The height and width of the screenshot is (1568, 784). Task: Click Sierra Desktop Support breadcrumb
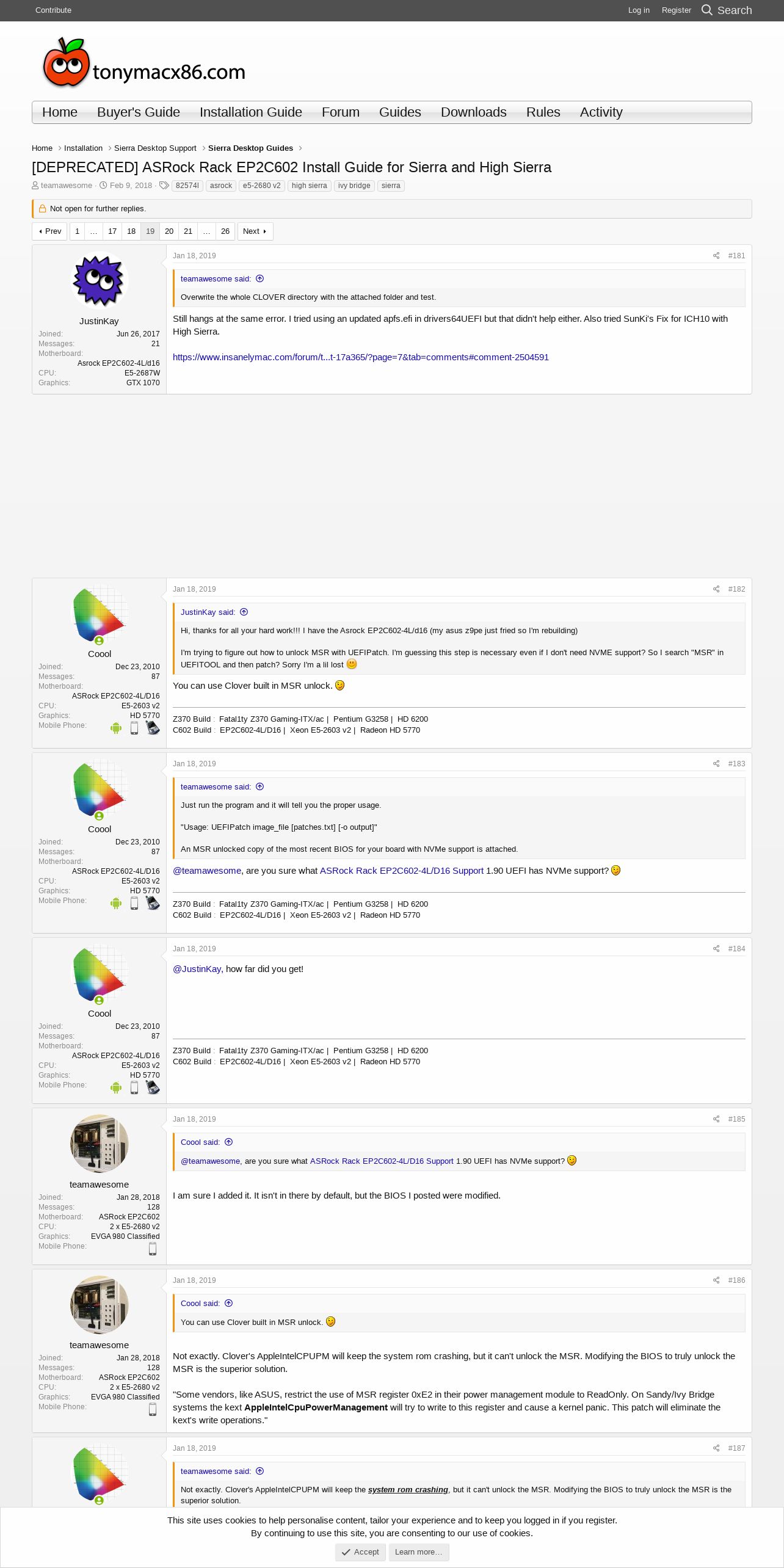tap(155, 148)
